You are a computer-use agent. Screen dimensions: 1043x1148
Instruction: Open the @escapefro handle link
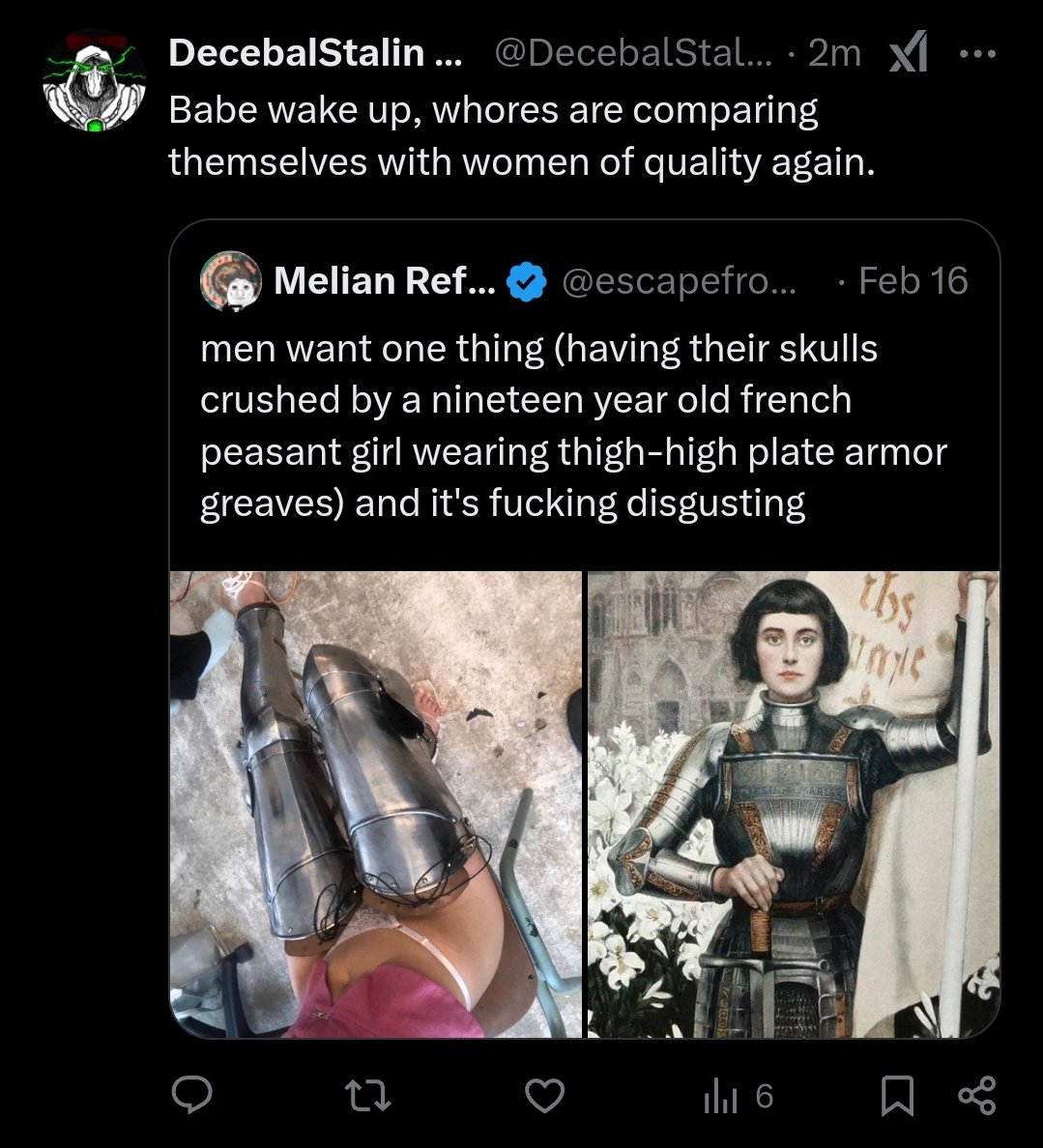click(679, 281)
